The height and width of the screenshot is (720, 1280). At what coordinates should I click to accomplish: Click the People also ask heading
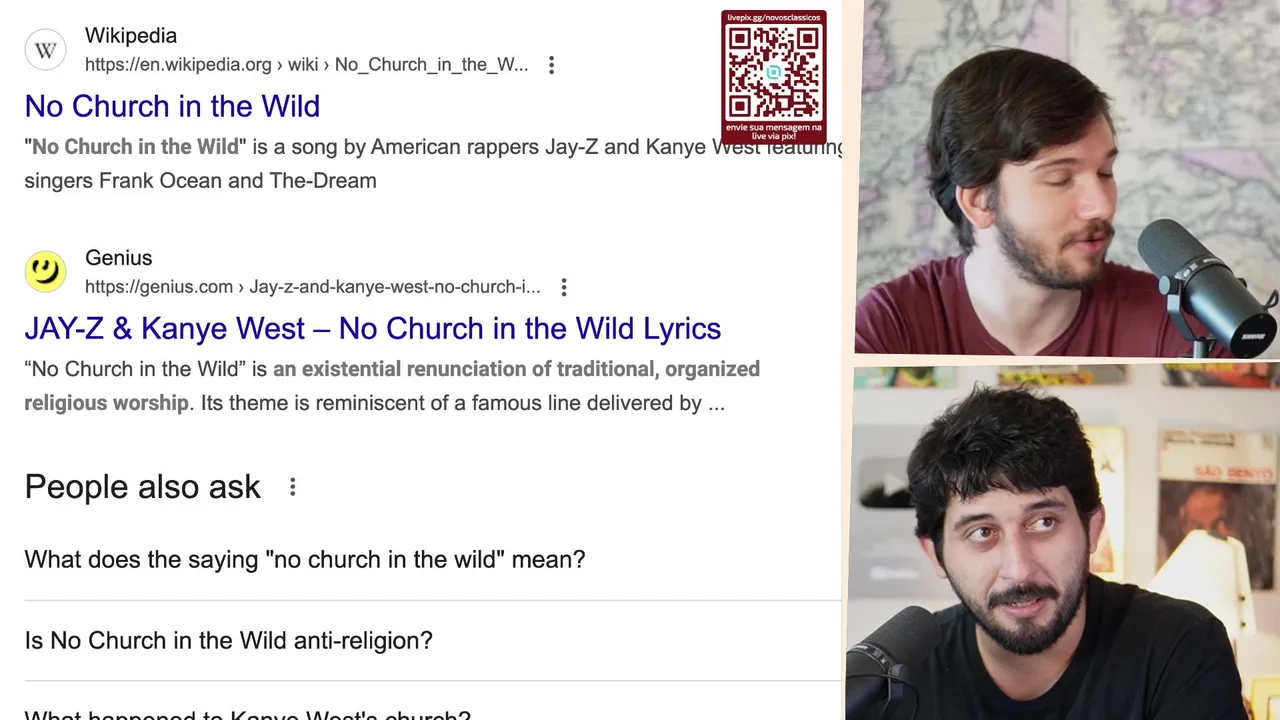coord(142,487)
